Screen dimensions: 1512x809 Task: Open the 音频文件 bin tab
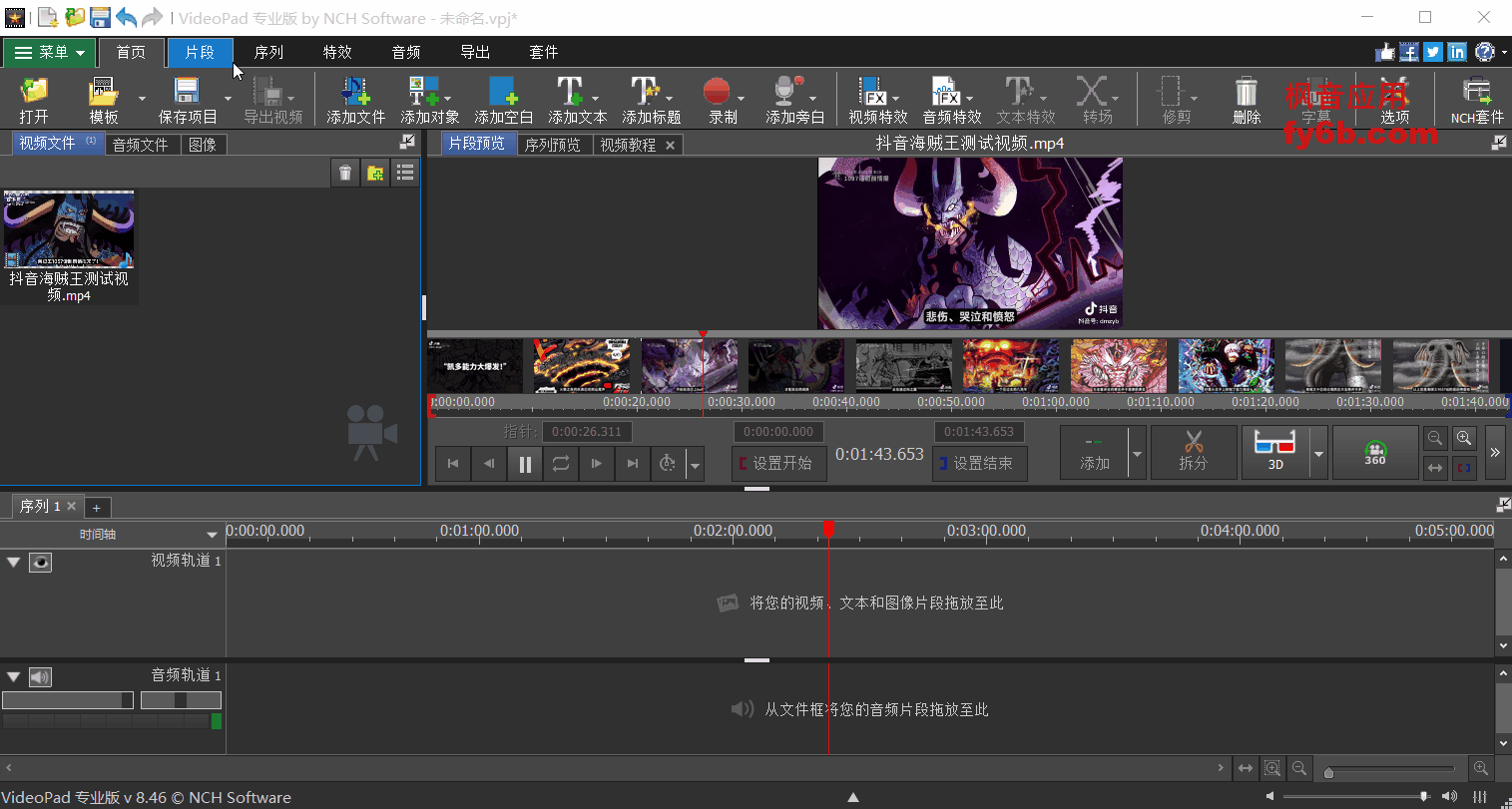click(141, 145)
